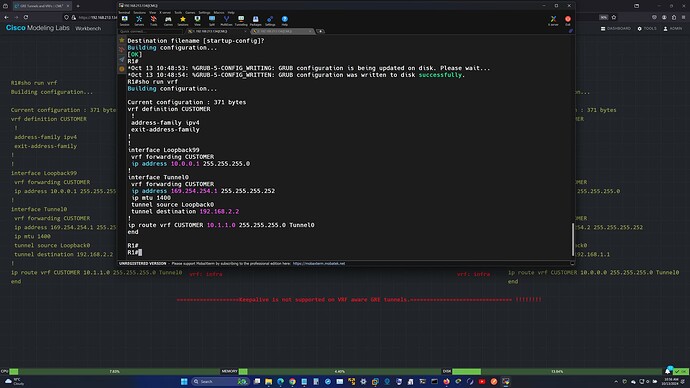Click the View toolbar icon in MobaXterm

tap(197, 21)
